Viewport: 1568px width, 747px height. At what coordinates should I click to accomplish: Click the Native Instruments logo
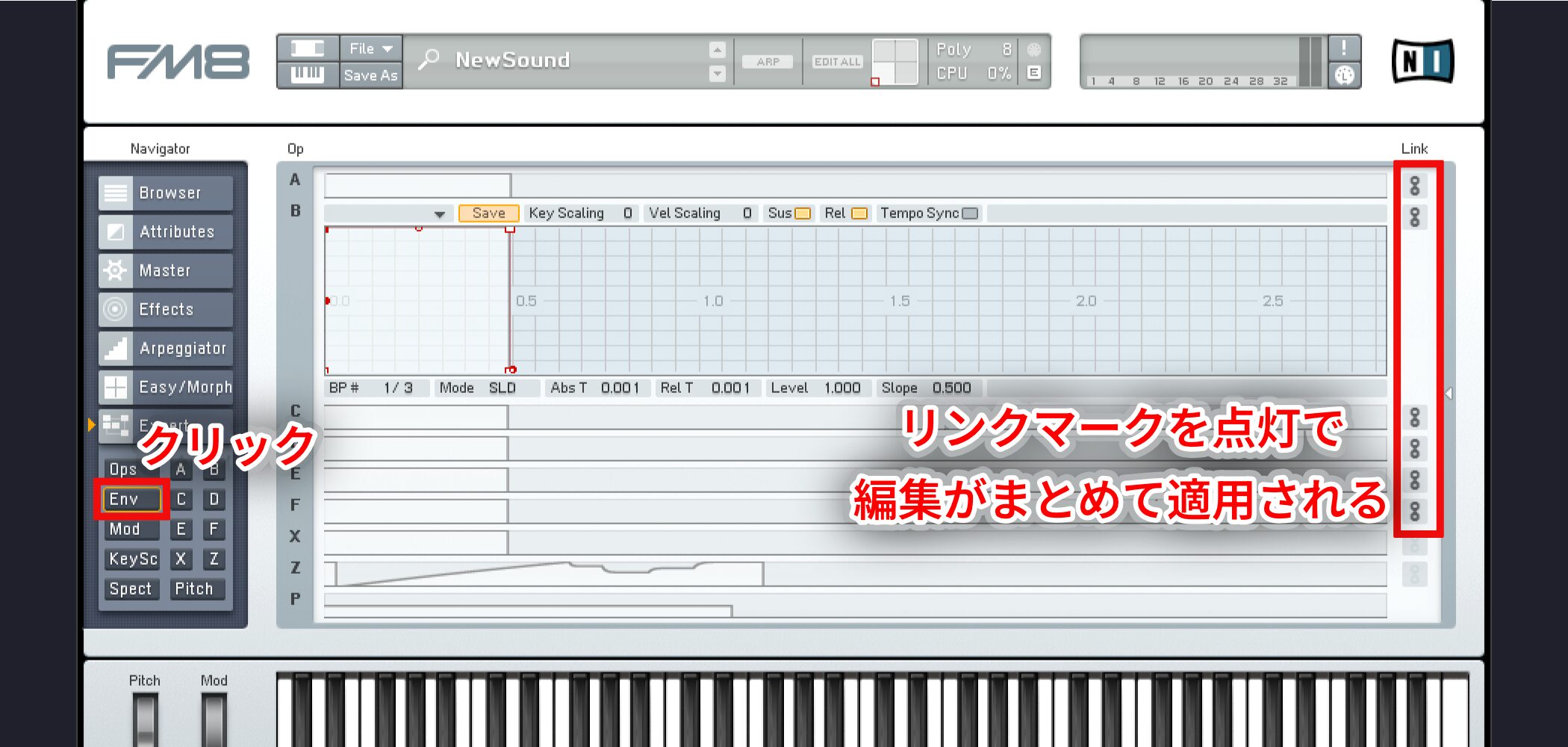(1423, 61)
